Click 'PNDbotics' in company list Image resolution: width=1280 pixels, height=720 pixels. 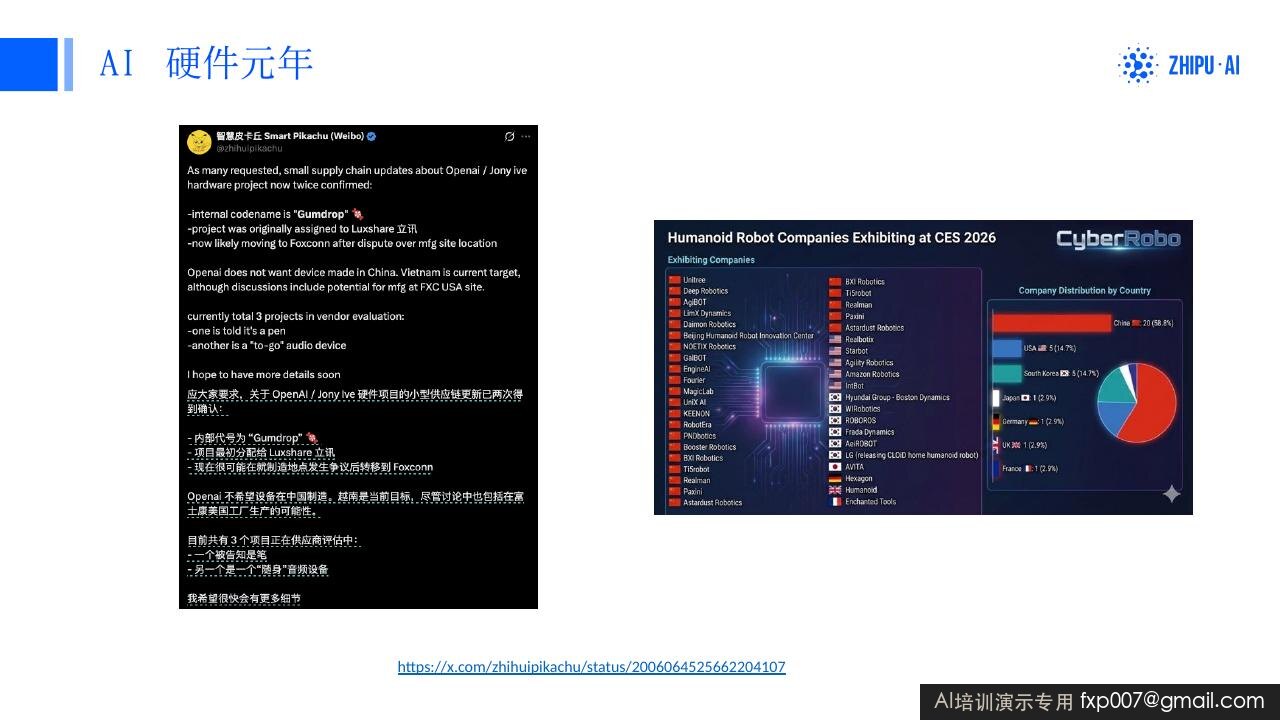(x=700, y=436)
